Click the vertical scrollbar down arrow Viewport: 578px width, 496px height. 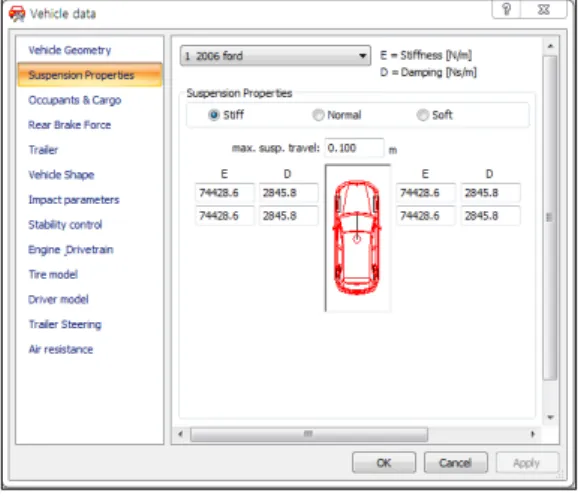tap(550, 417)
